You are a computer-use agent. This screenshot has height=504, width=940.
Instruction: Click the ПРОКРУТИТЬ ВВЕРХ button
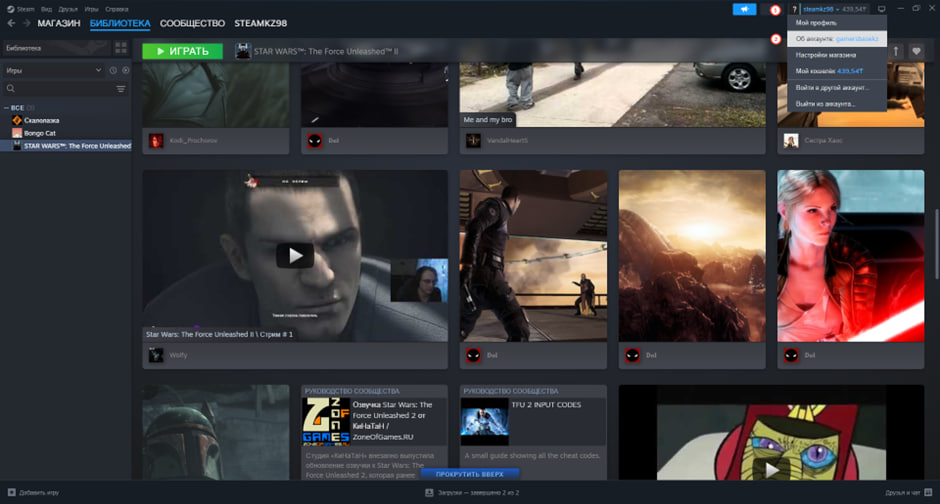pyautogui.click(x=469, y=474)
